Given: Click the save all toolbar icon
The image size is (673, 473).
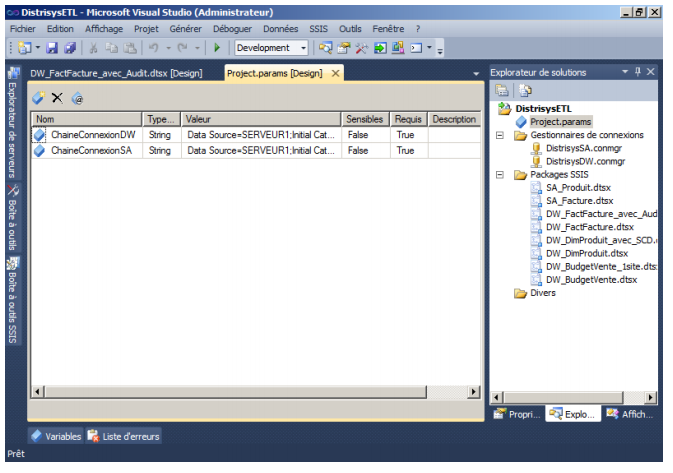Looking at the screenshot, I should tap(70, 48).
